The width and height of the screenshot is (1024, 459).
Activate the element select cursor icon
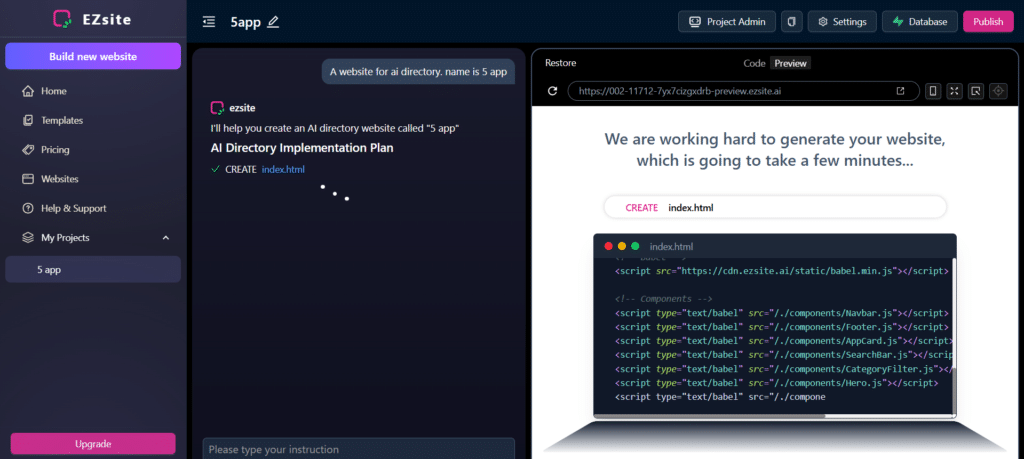pos(976,91)
